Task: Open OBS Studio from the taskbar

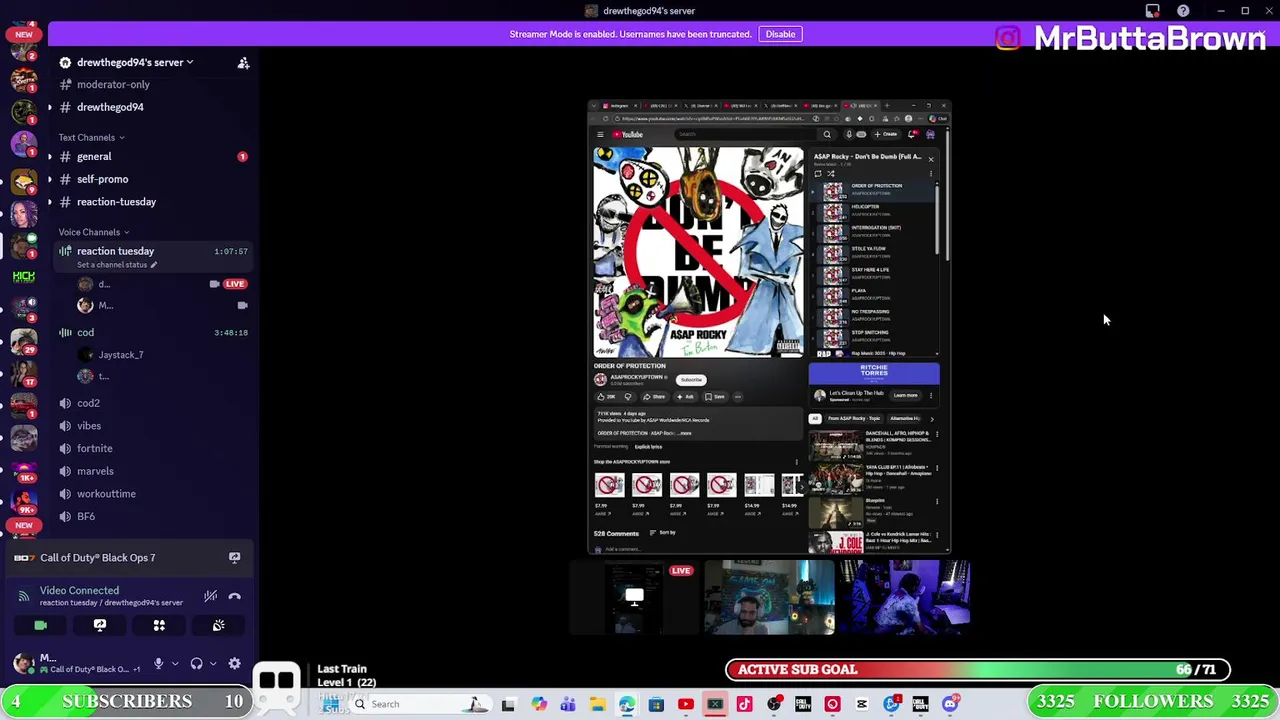Action: (x=774, y=704)
